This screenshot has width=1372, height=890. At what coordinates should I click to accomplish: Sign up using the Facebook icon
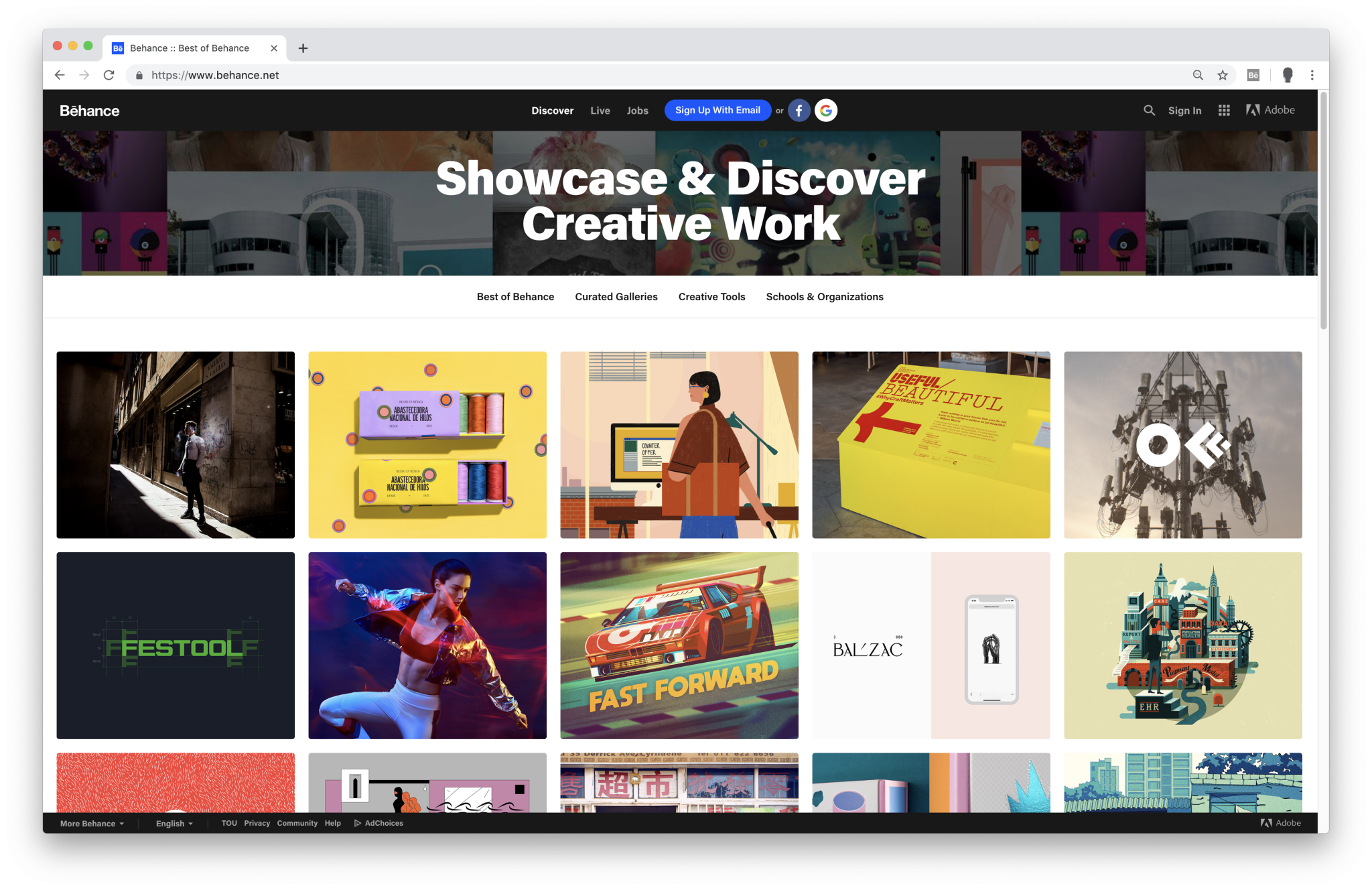coord(799,110)
